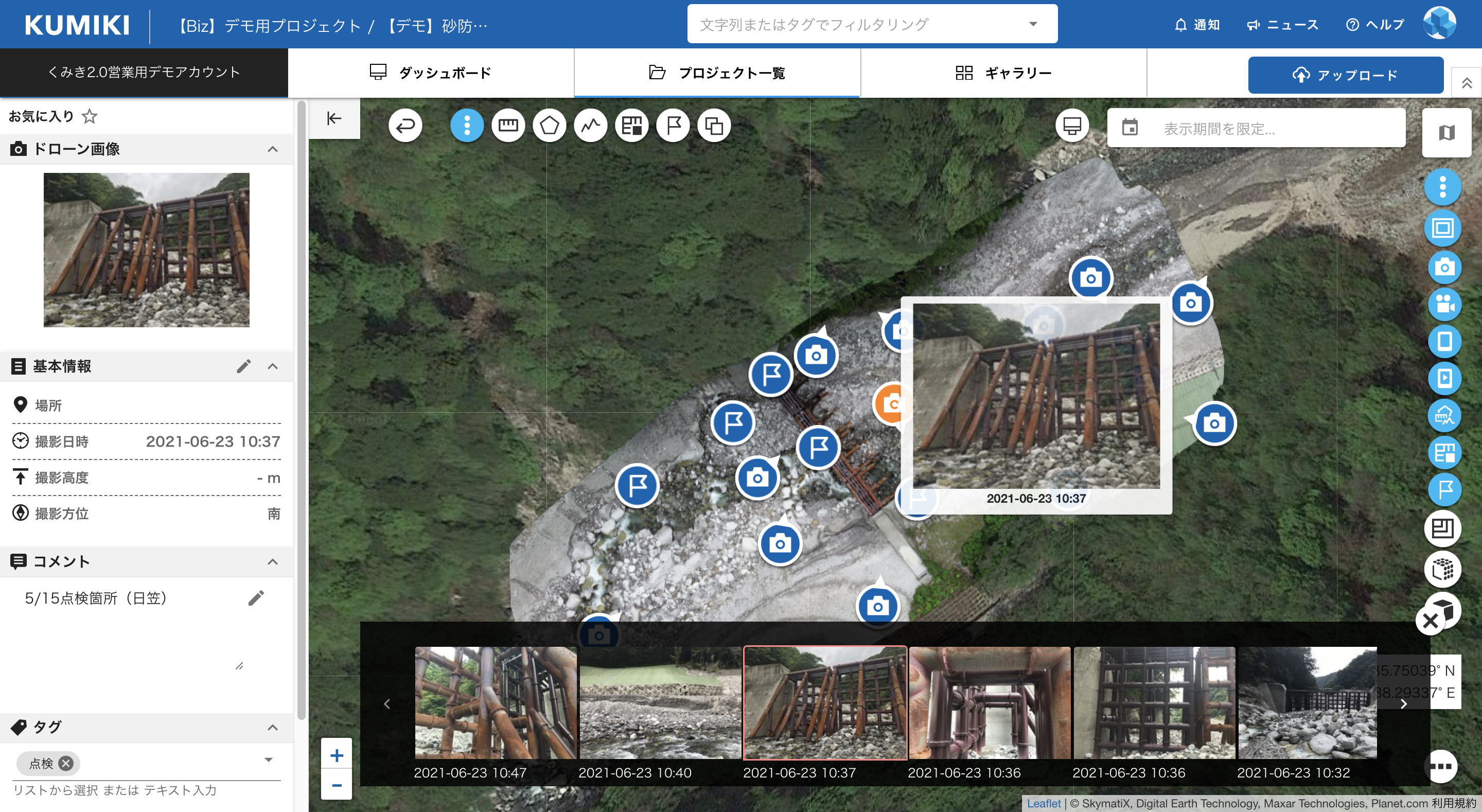1482x812 pixels.
Task: Click the アップロード button
Action: (x=1345, y=76)
